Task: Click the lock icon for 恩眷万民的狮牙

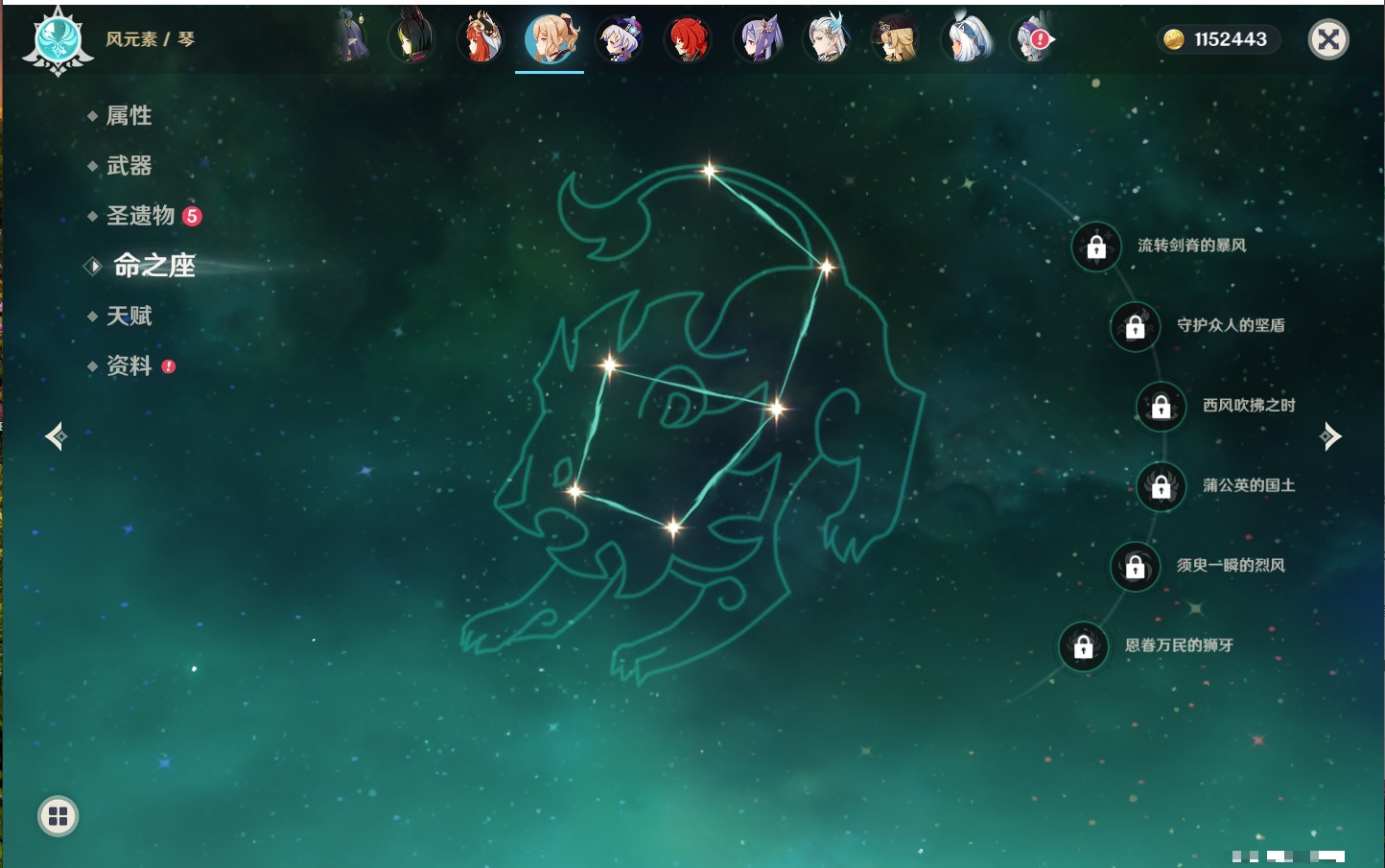Action: coord(1083,646)
